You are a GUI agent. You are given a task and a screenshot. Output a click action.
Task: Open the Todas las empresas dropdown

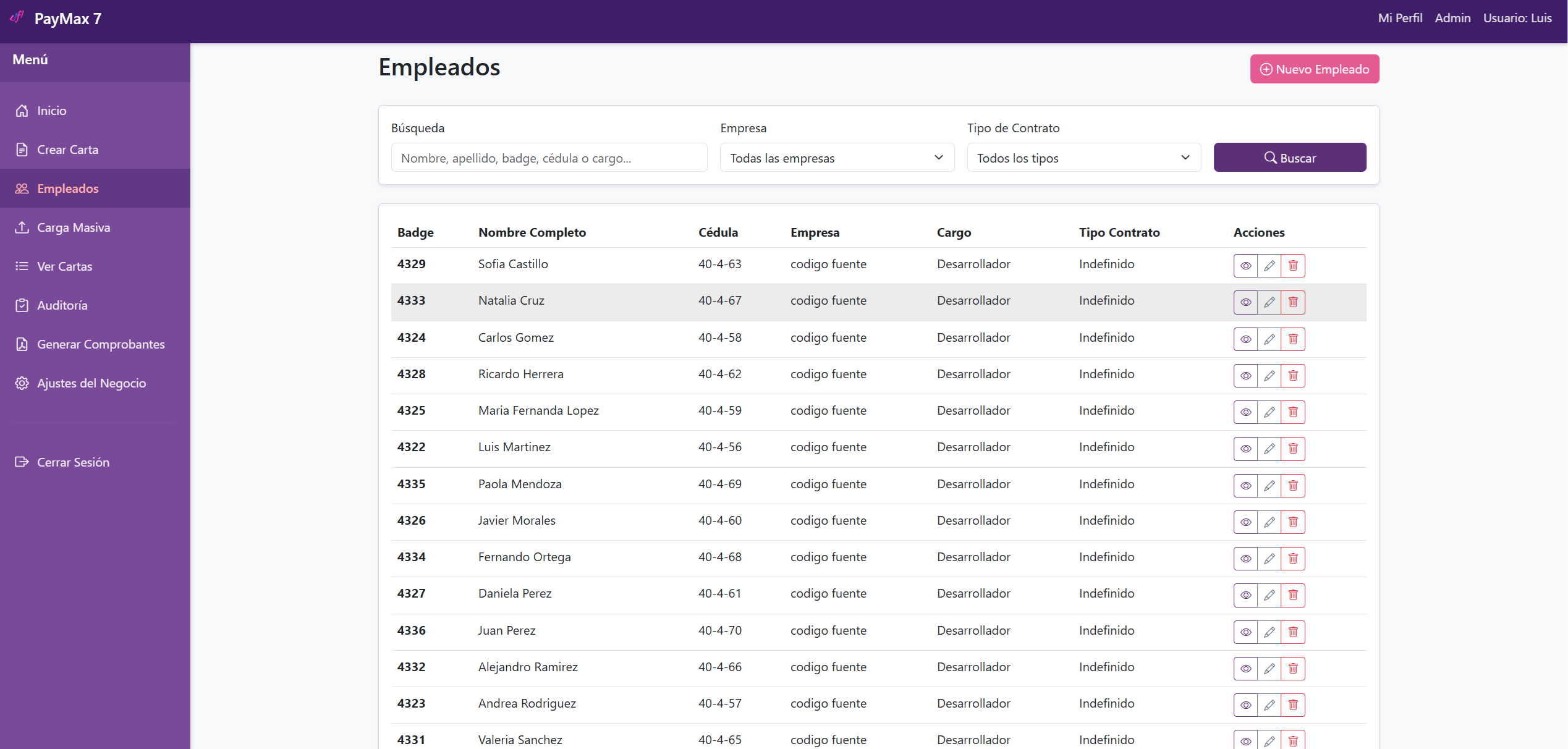[837, 158]
